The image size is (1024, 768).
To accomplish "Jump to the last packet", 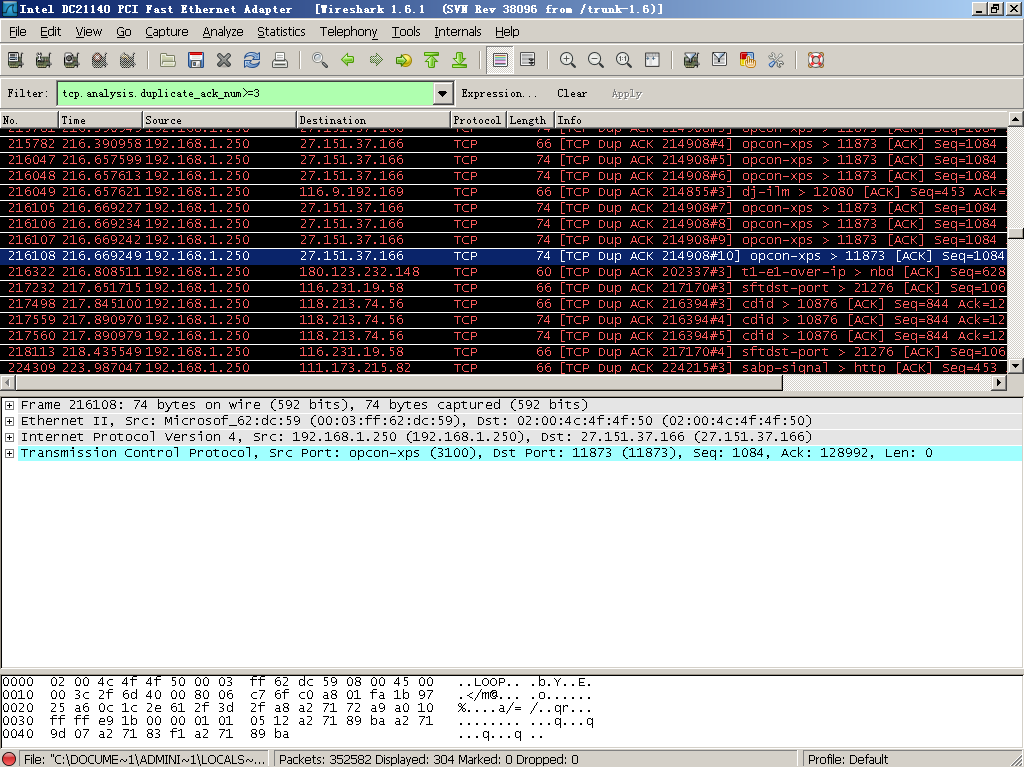I will click(x=460, y=60).
